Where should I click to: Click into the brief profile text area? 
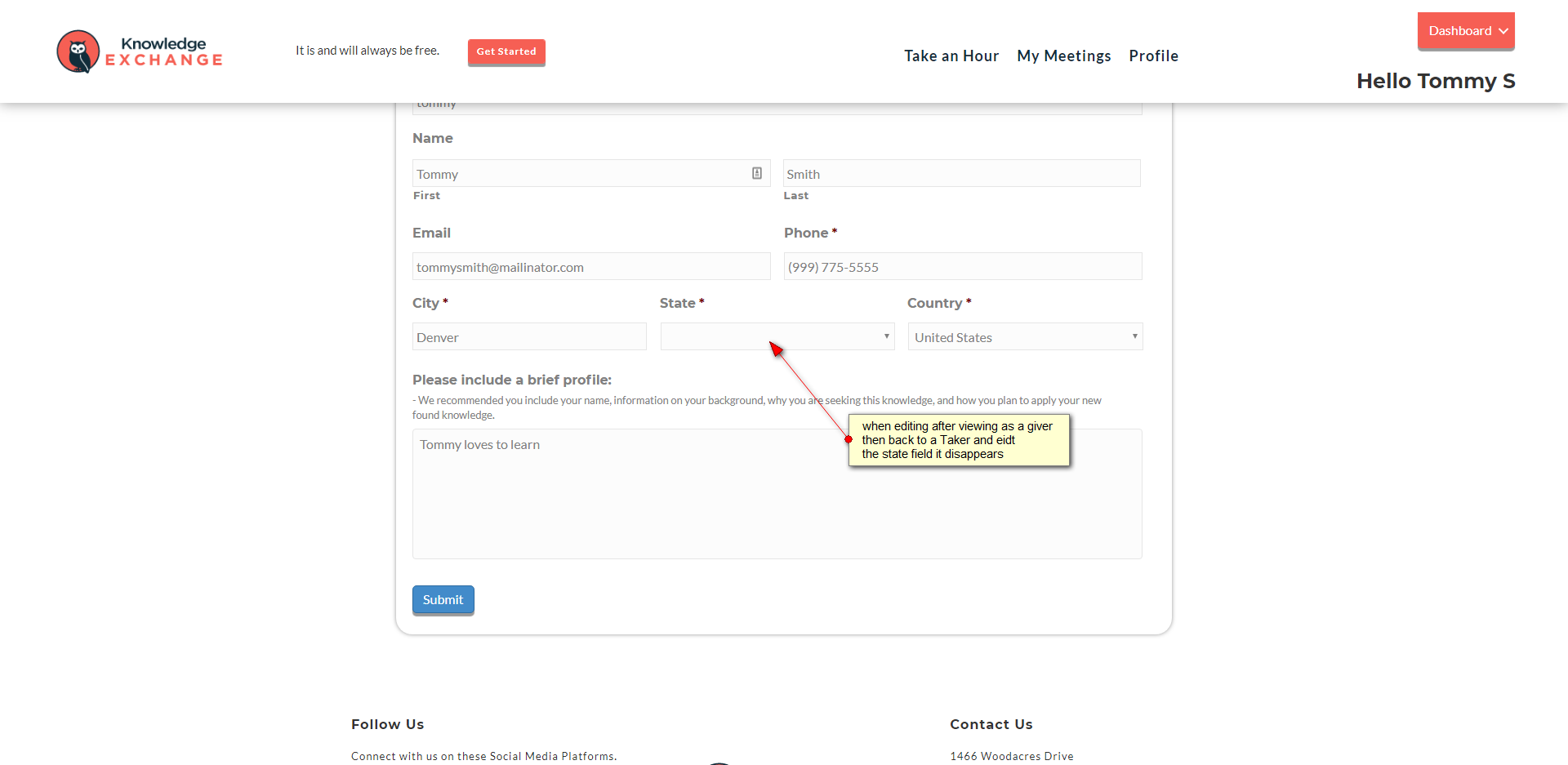[x=777, y=494]
